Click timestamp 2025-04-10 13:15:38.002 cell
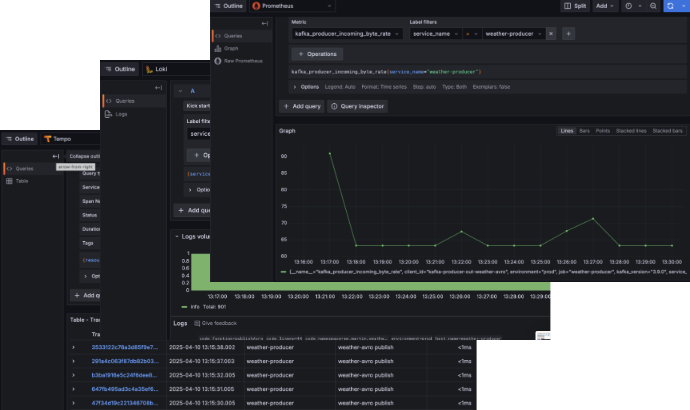 (x=202, y=348)
